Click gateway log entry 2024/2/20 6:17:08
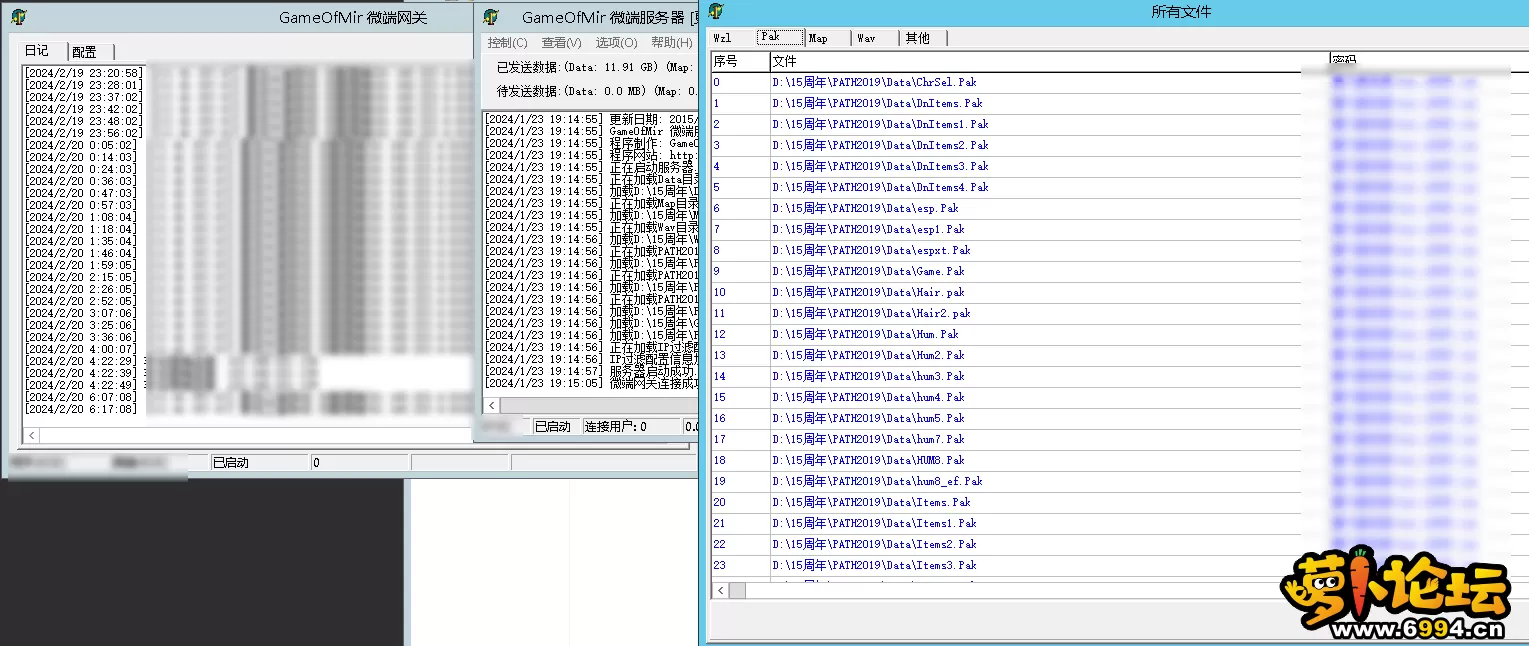 click(81, 409)
